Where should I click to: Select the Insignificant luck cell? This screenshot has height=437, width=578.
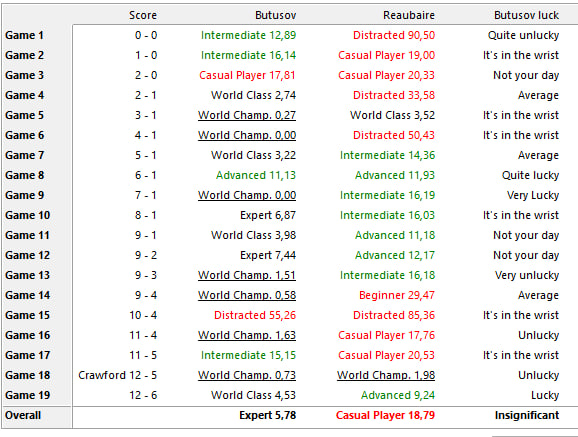click(527, 415)
